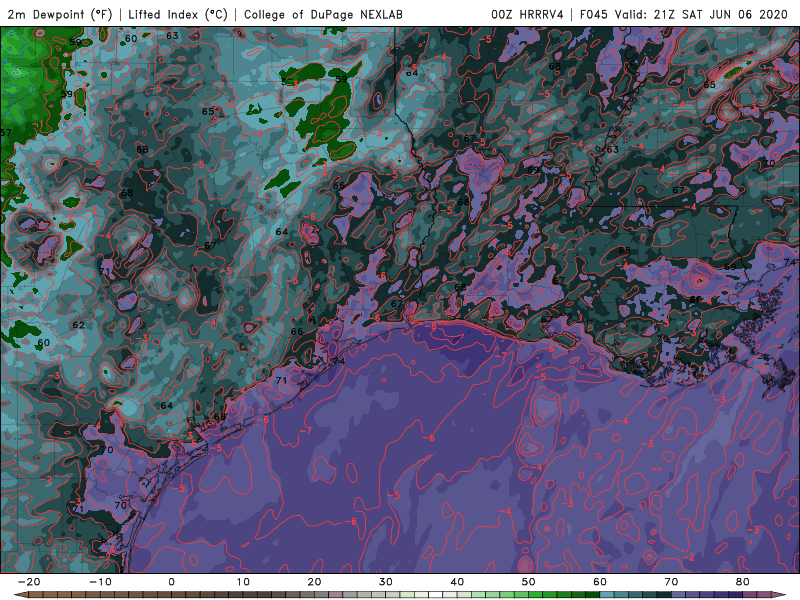Viewport: 800px width, 600px height.
Task: Click the '0' label on the color scale
Action: click(171, 582)
